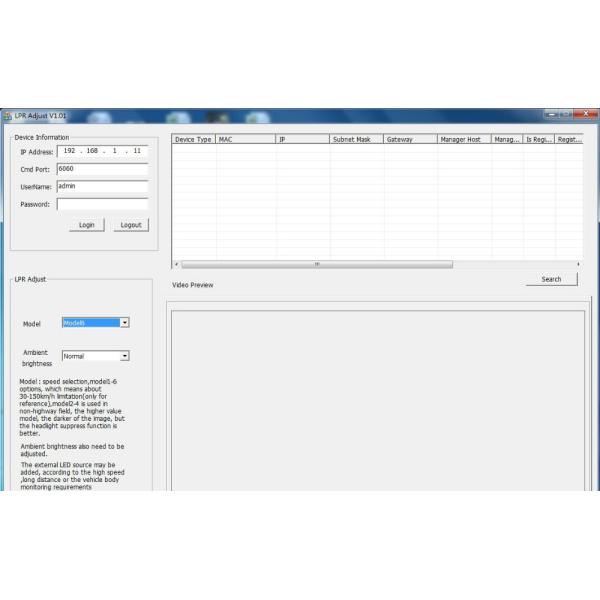600x600 pixels.
Task: Click the LPR Adjust app icon in title bar
Action: point(6,116)
